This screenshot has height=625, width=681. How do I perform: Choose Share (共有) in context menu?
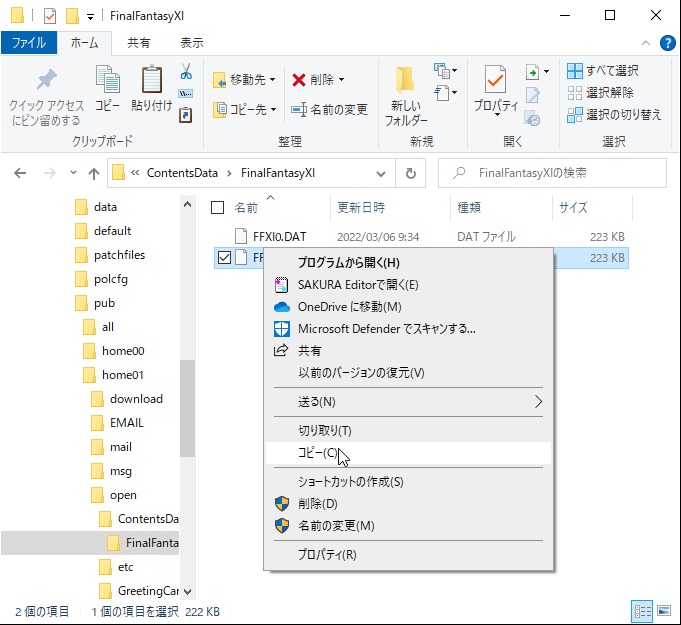[408, 351]
